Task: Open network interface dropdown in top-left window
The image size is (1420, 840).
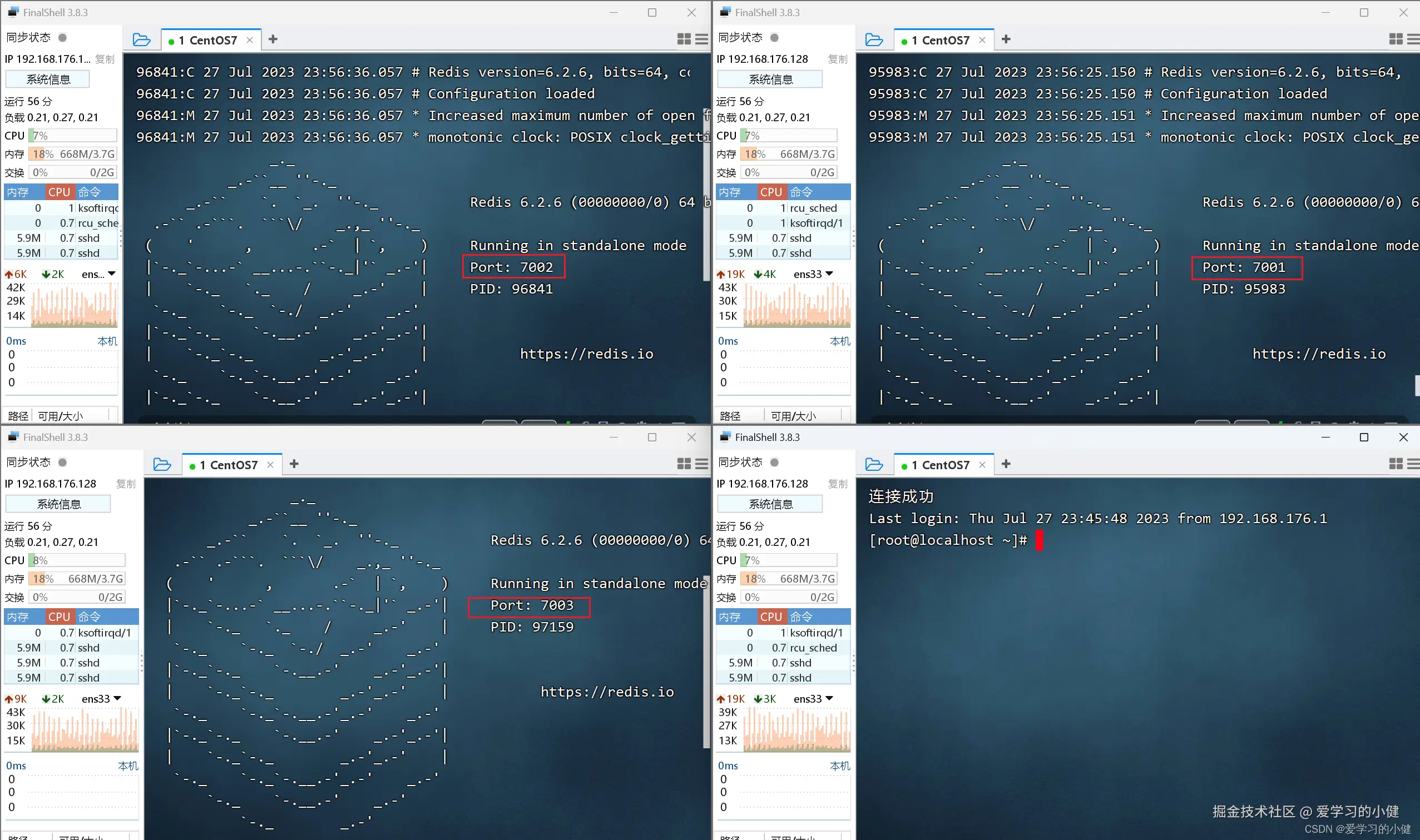Action: point(112,274)
